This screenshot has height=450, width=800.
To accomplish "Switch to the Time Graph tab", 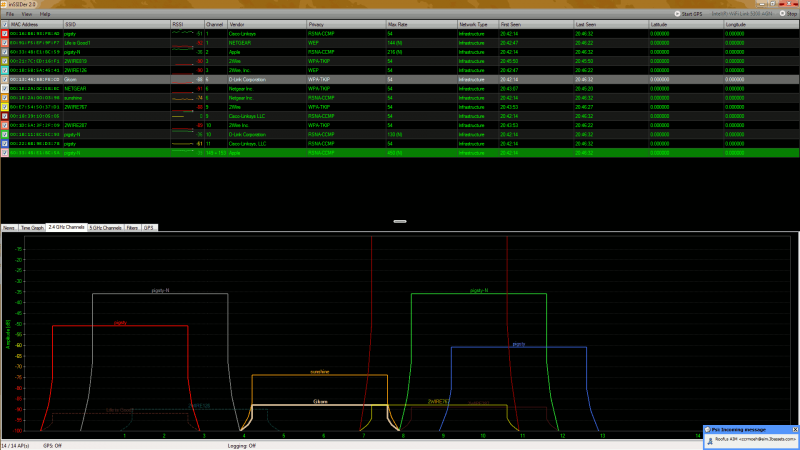I will [x=32, y=228].
